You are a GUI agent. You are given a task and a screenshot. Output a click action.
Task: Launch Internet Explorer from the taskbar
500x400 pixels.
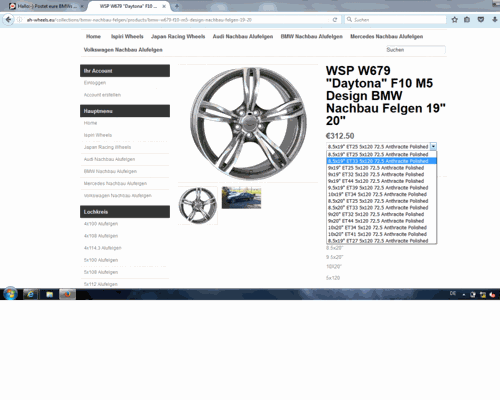coord(30,294)
